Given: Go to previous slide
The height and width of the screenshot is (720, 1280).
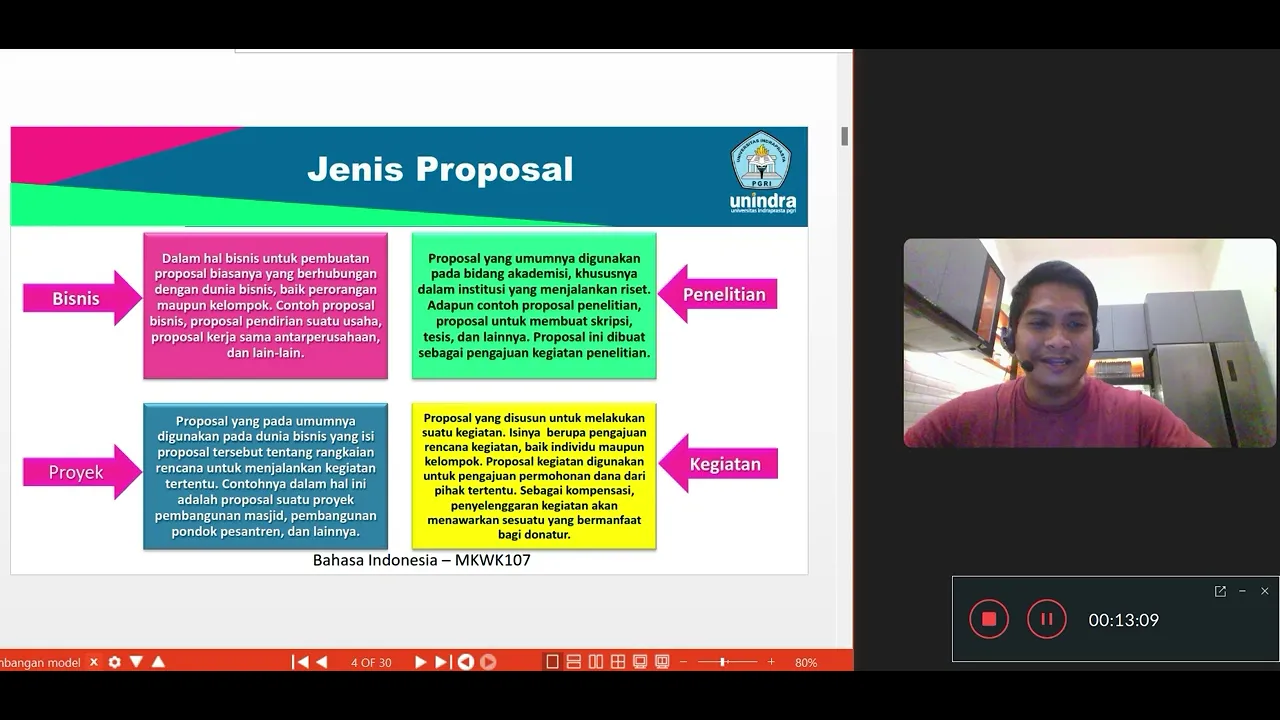Looking at the screenshot, I should click(x=322, y=662).
